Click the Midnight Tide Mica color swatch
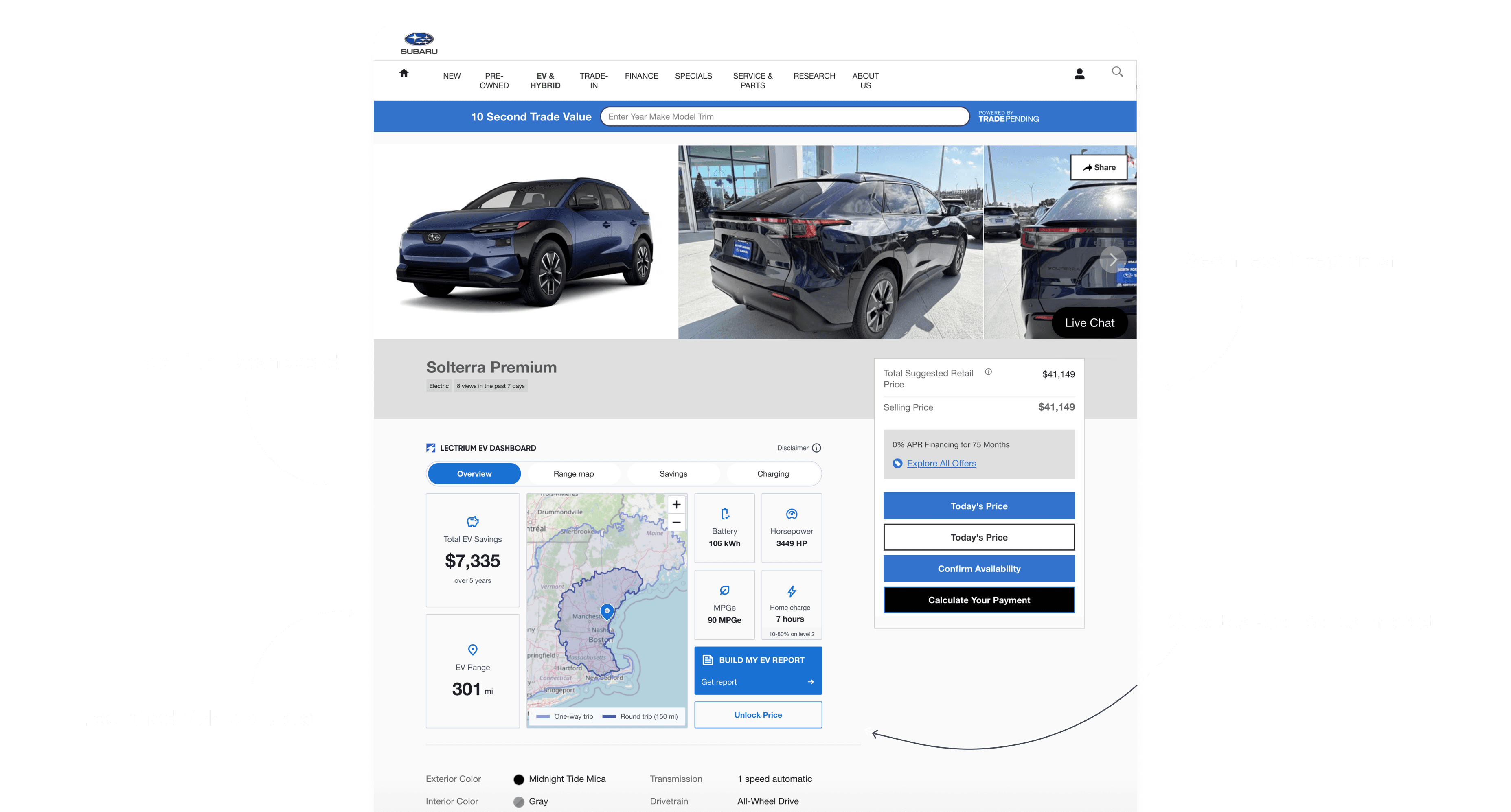This screenshot has width=1511, height=812. [x=518, y=779]
